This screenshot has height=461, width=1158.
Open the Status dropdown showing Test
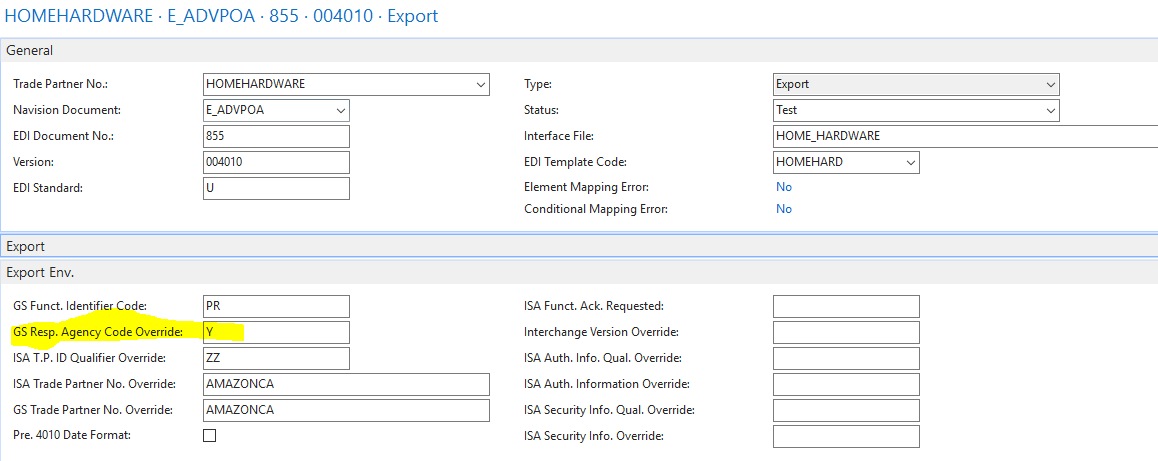coord(1051,110)
